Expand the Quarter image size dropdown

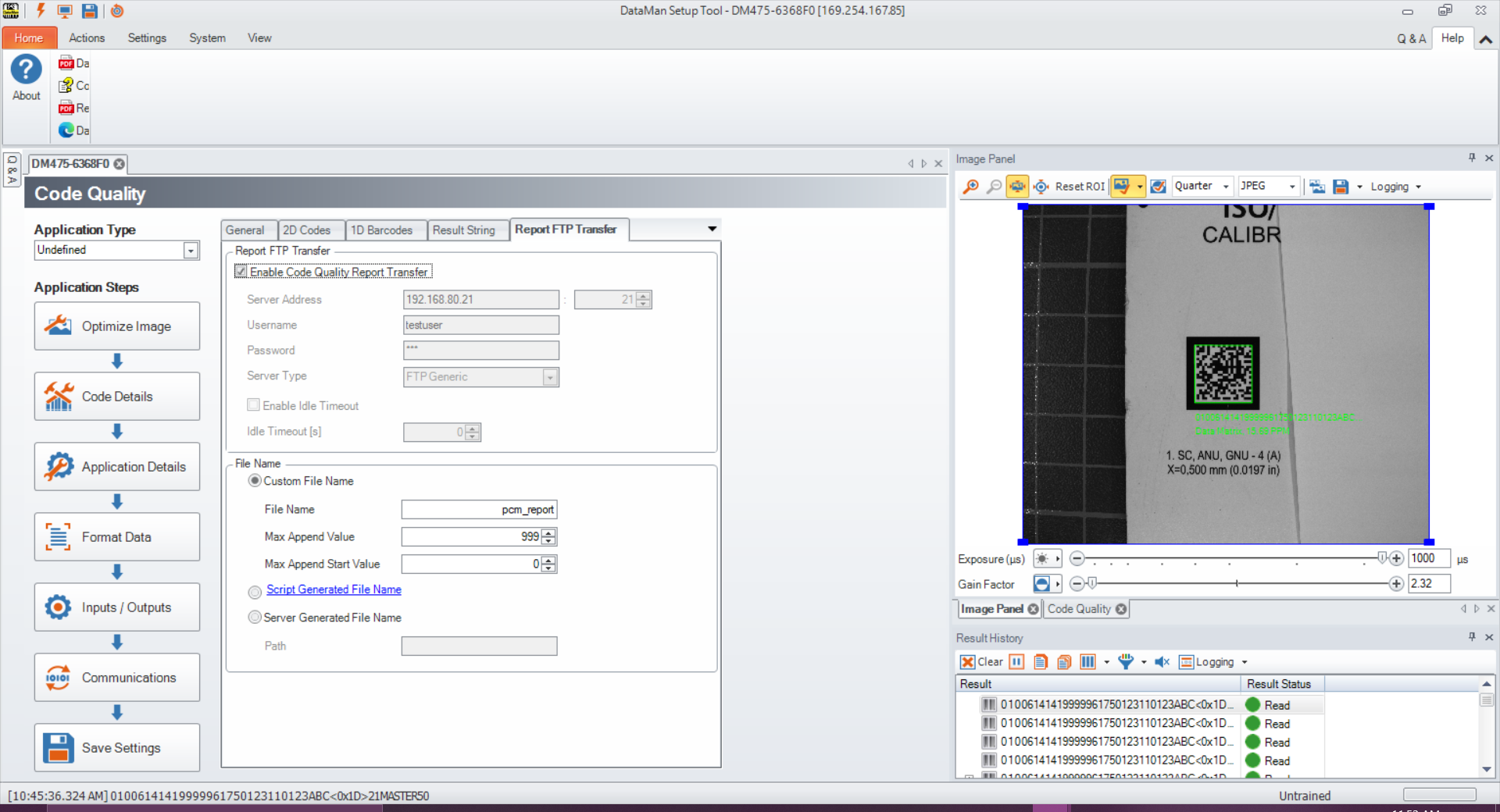pyautogui.click(x=1225, y=187)
